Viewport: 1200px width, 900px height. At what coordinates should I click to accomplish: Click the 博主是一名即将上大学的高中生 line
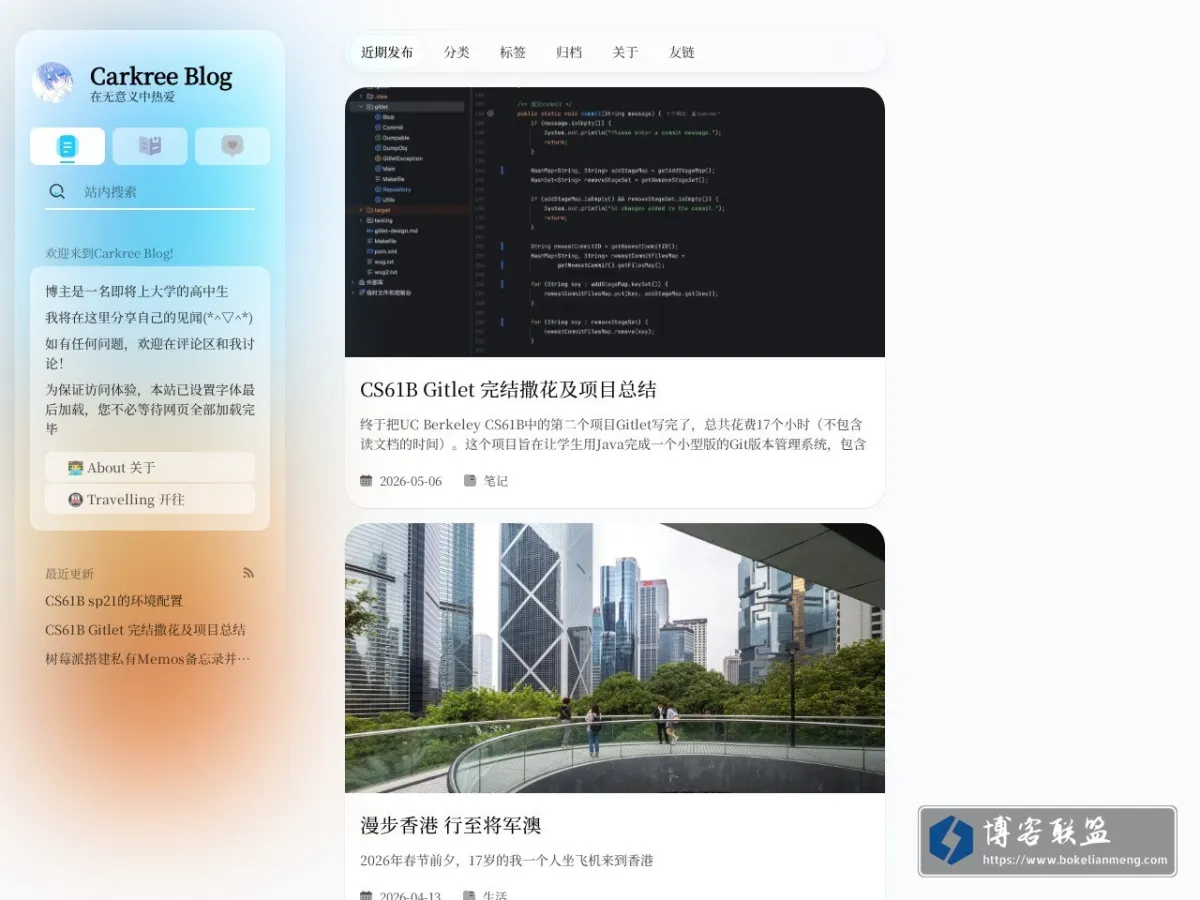(x=137, y=291)
